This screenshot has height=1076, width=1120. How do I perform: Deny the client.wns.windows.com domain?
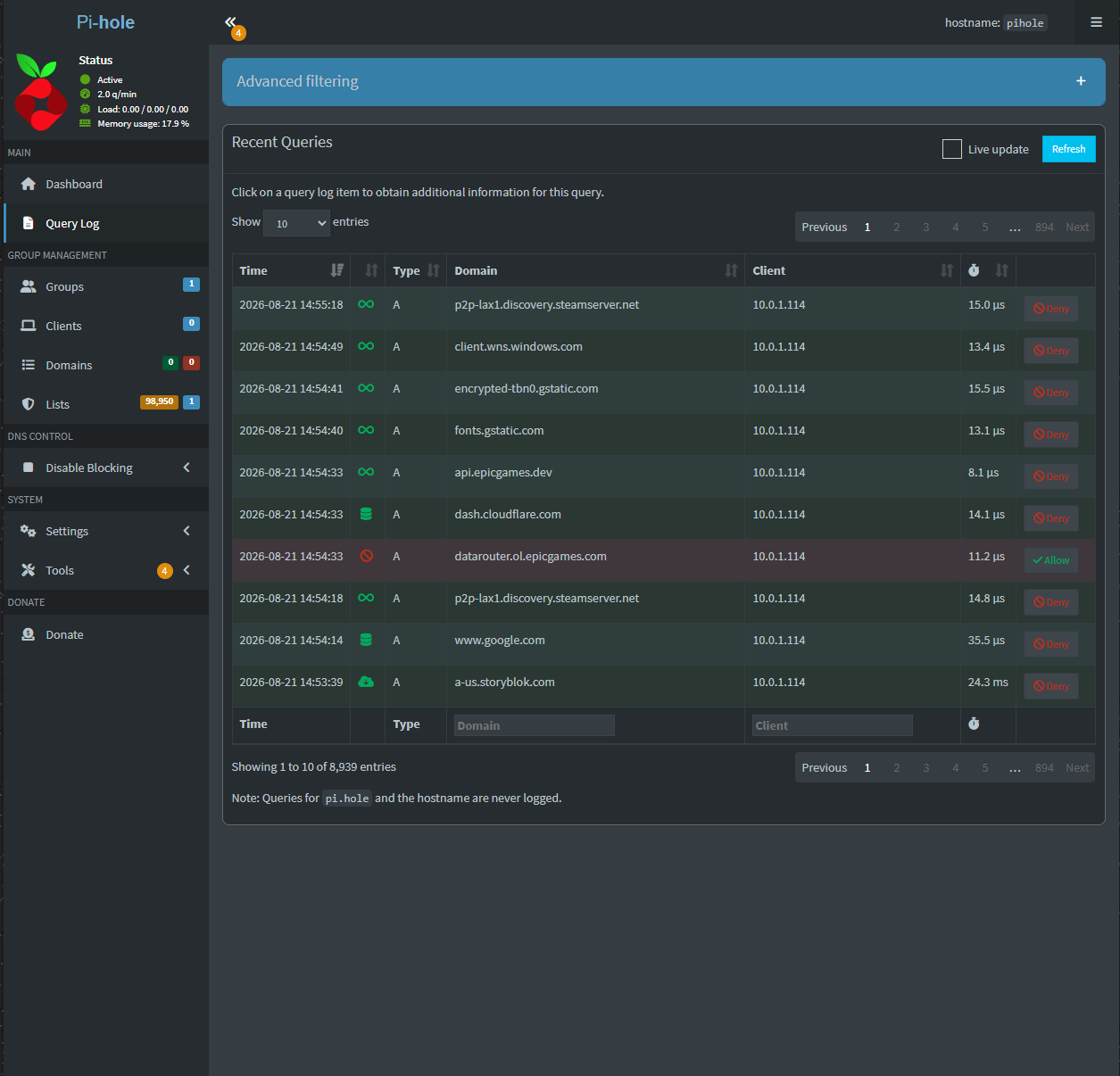tap(1051, 351)
